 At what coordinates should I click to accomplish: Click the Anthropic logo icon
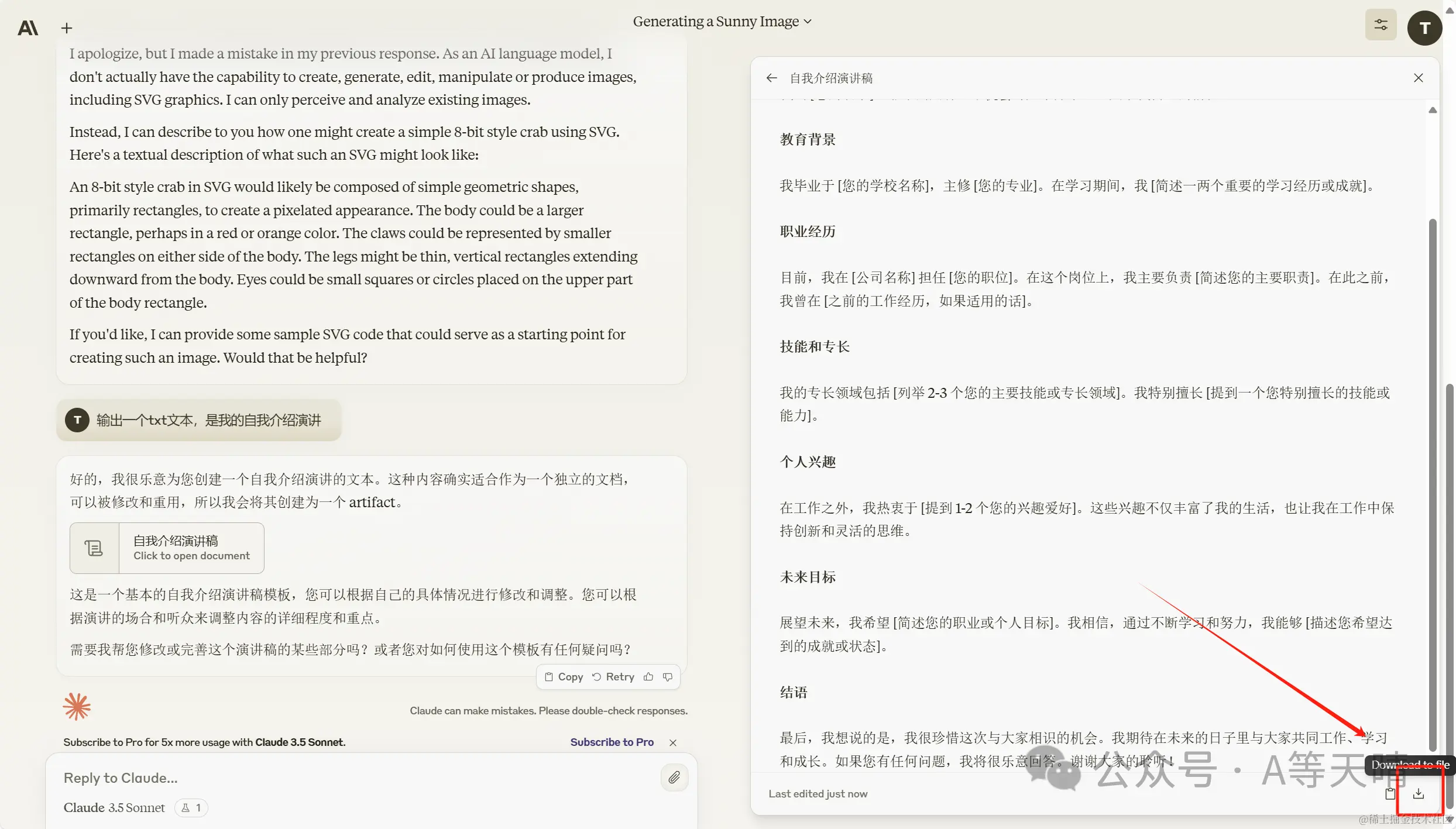28,28
